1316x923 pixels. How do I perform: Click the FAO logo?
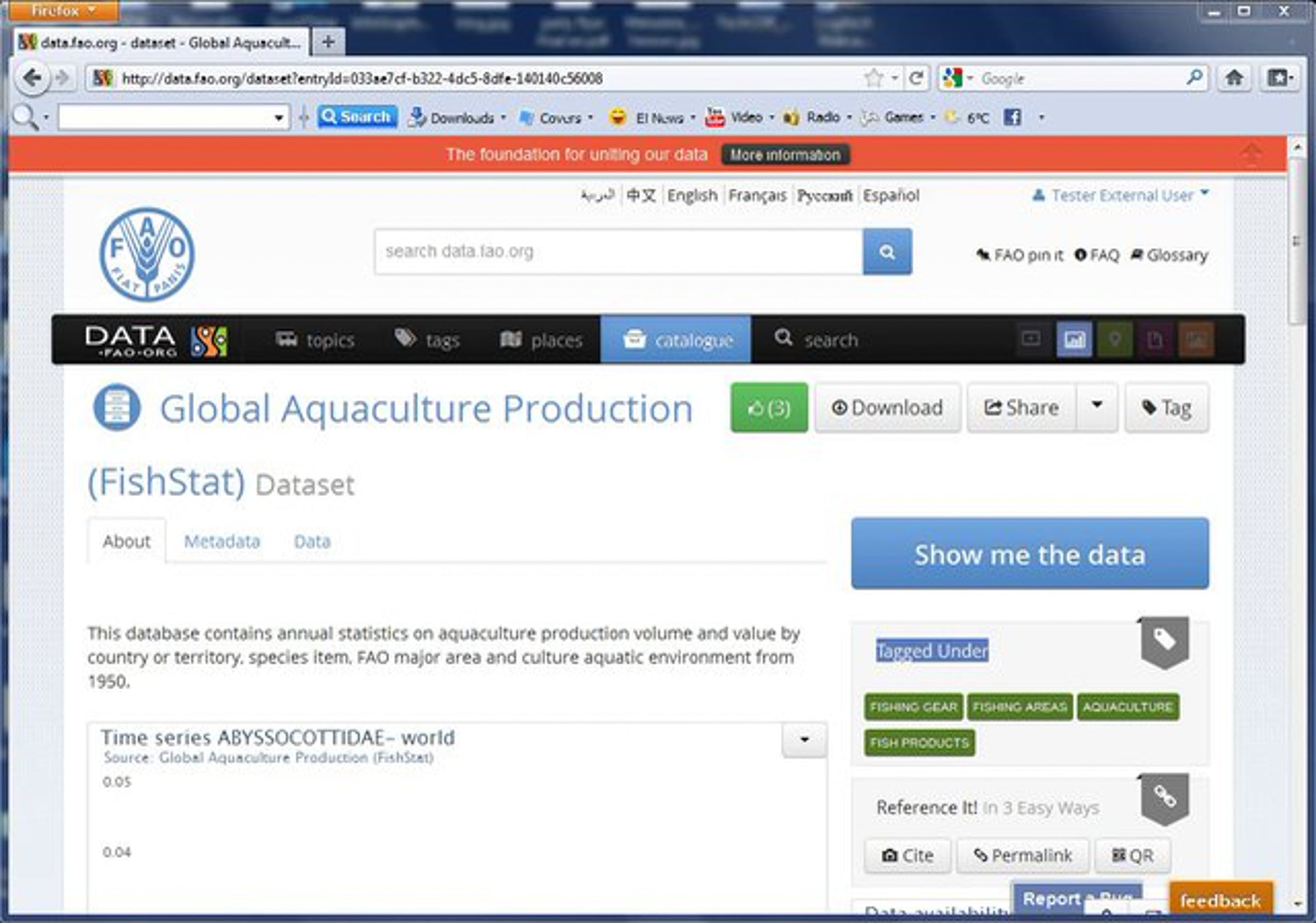(148, 254)
